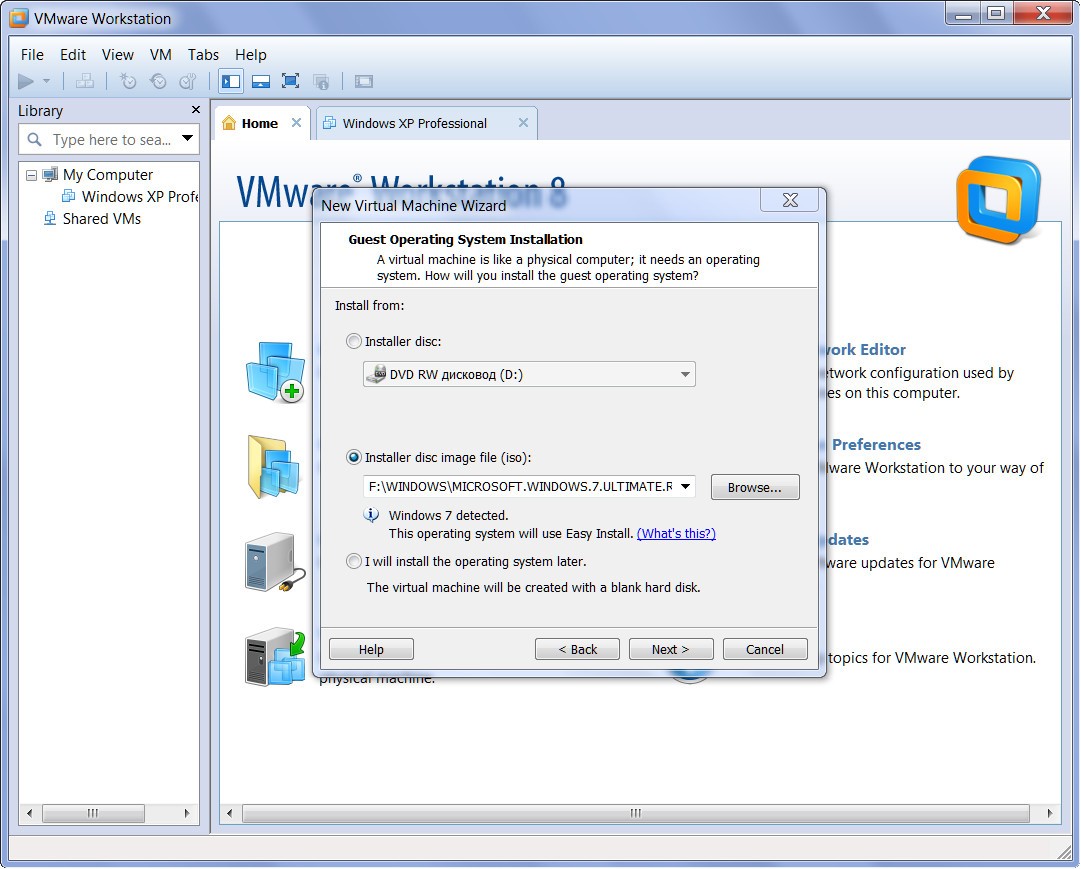This screenshot has height=869, width=1081.
Task: Click the Library panel horizontal scrollbar thumb
Action: [93, 813]
